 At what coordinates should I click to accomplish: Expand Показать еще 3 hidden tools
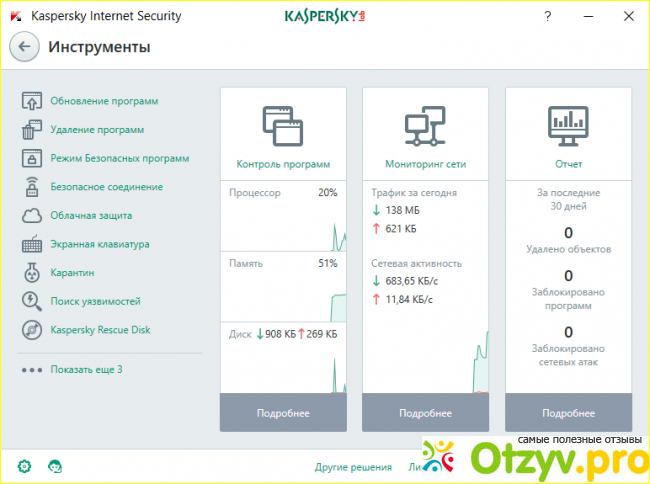tap(86, 370)
